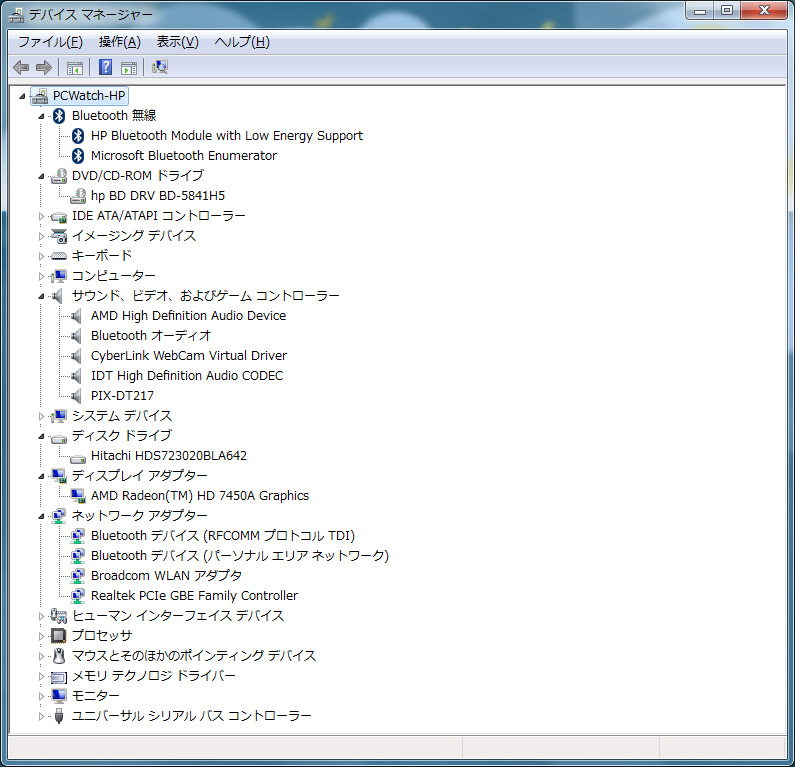Click the Show/Hide Action Pane toolbar icon
Screen dimensions: 795x767
click(x=129, y=68)
